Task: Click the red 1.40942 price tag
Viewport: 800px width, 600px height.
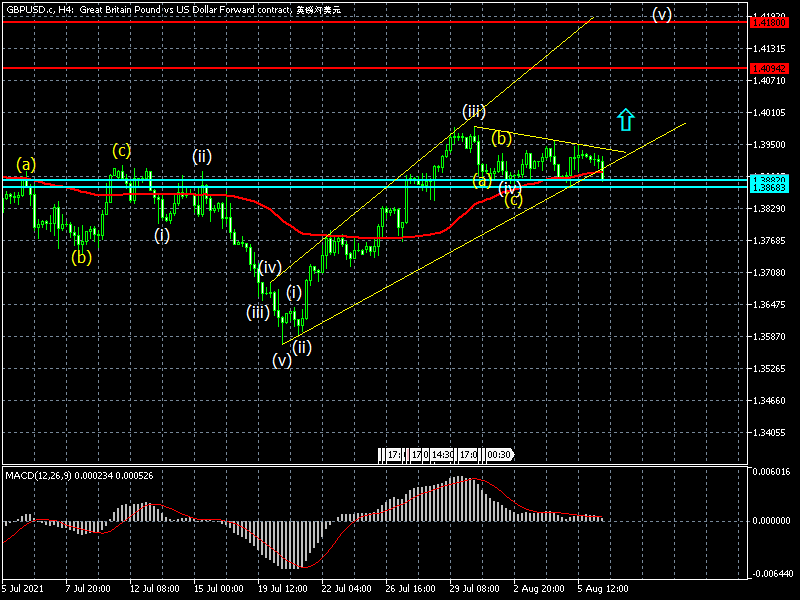Action: (x=771, y=68)
